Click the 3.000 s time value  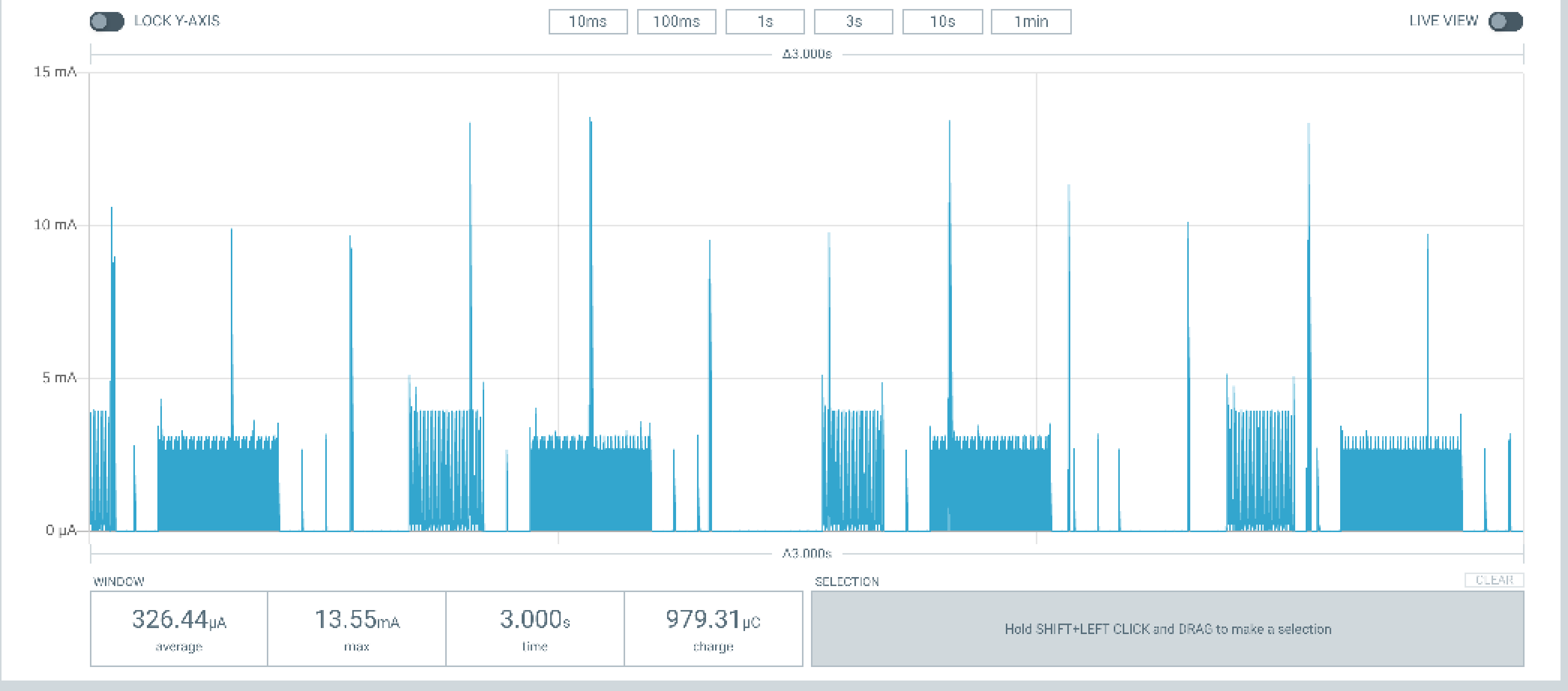click(535, 620)
